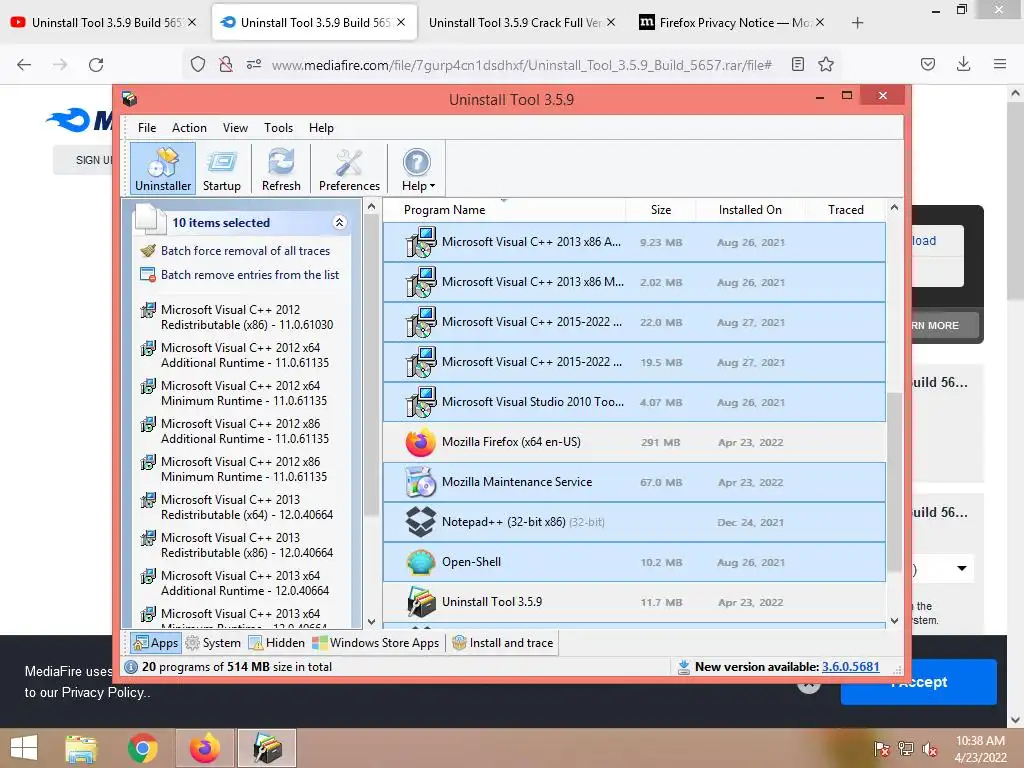This screenshot has height=768, width=1024.
Task: Sort by Traced column header
Action: point(846,210)
